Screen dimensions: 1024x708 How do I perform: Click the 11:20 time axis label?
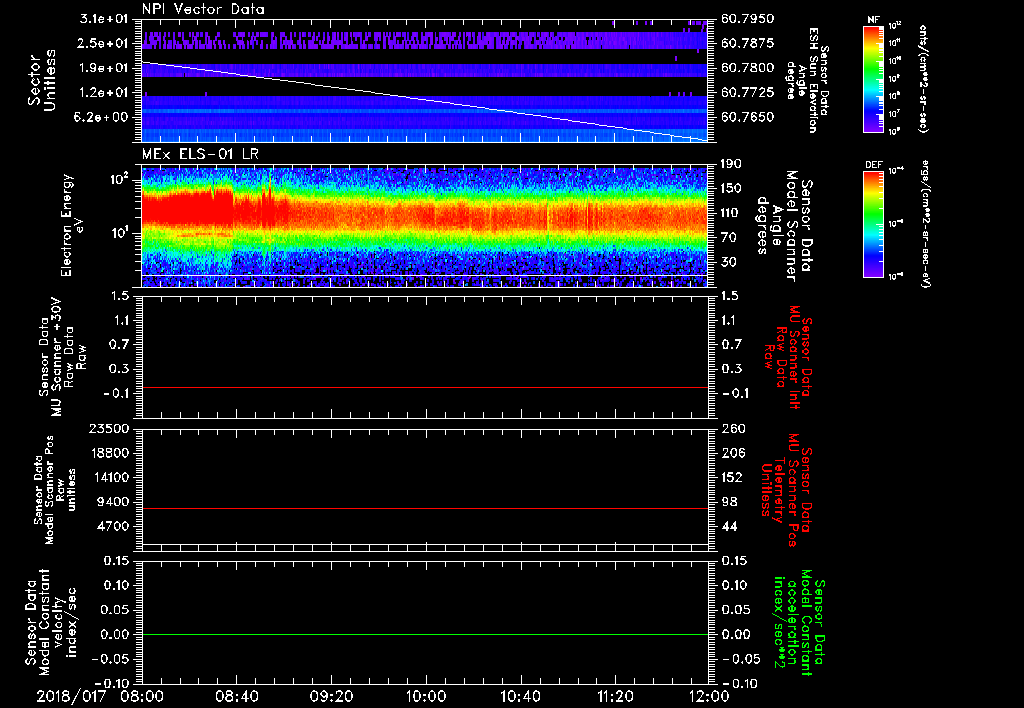615,694
